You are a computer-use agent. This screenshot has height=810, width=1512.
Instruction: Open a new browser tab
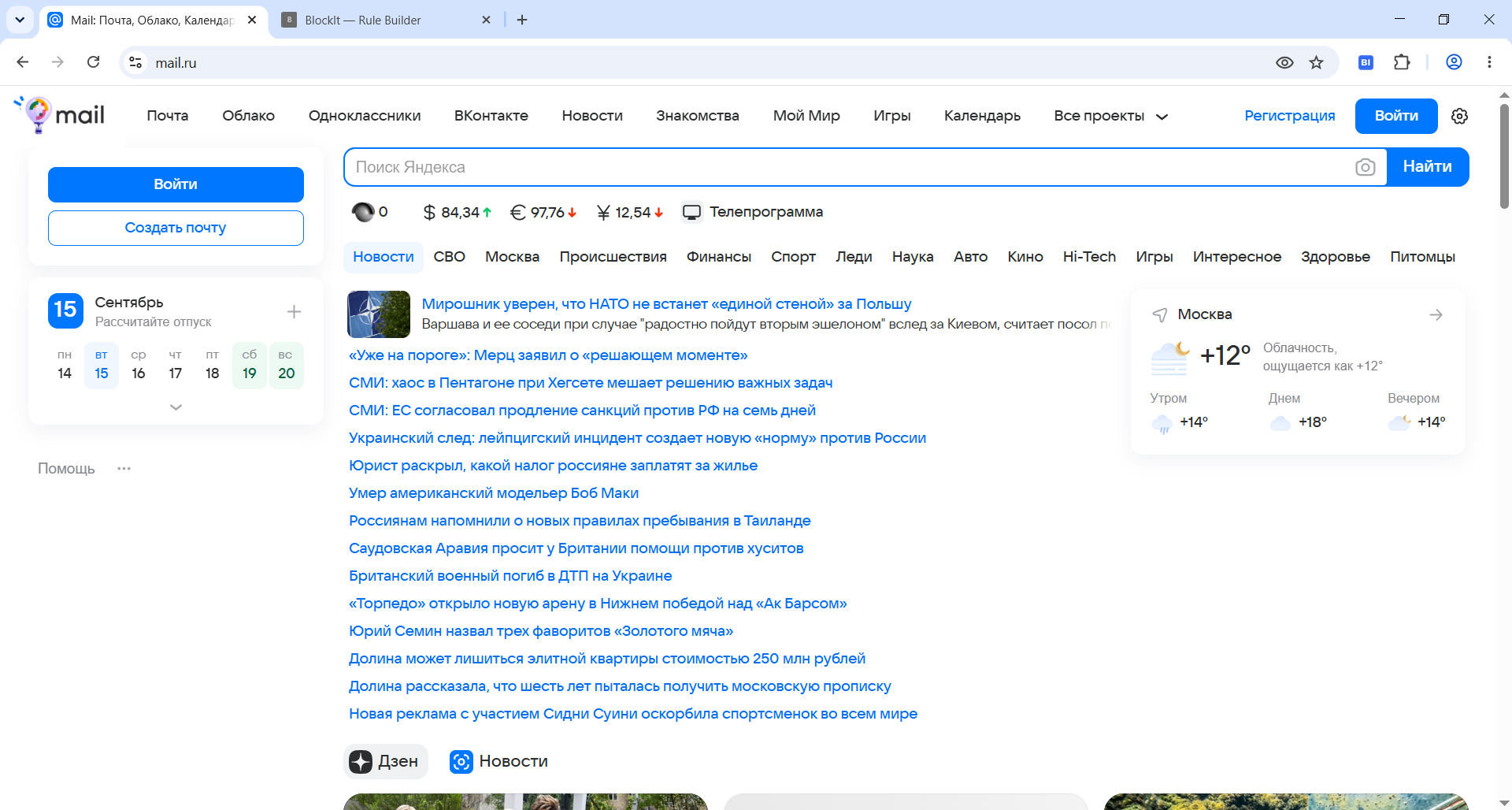522,20
